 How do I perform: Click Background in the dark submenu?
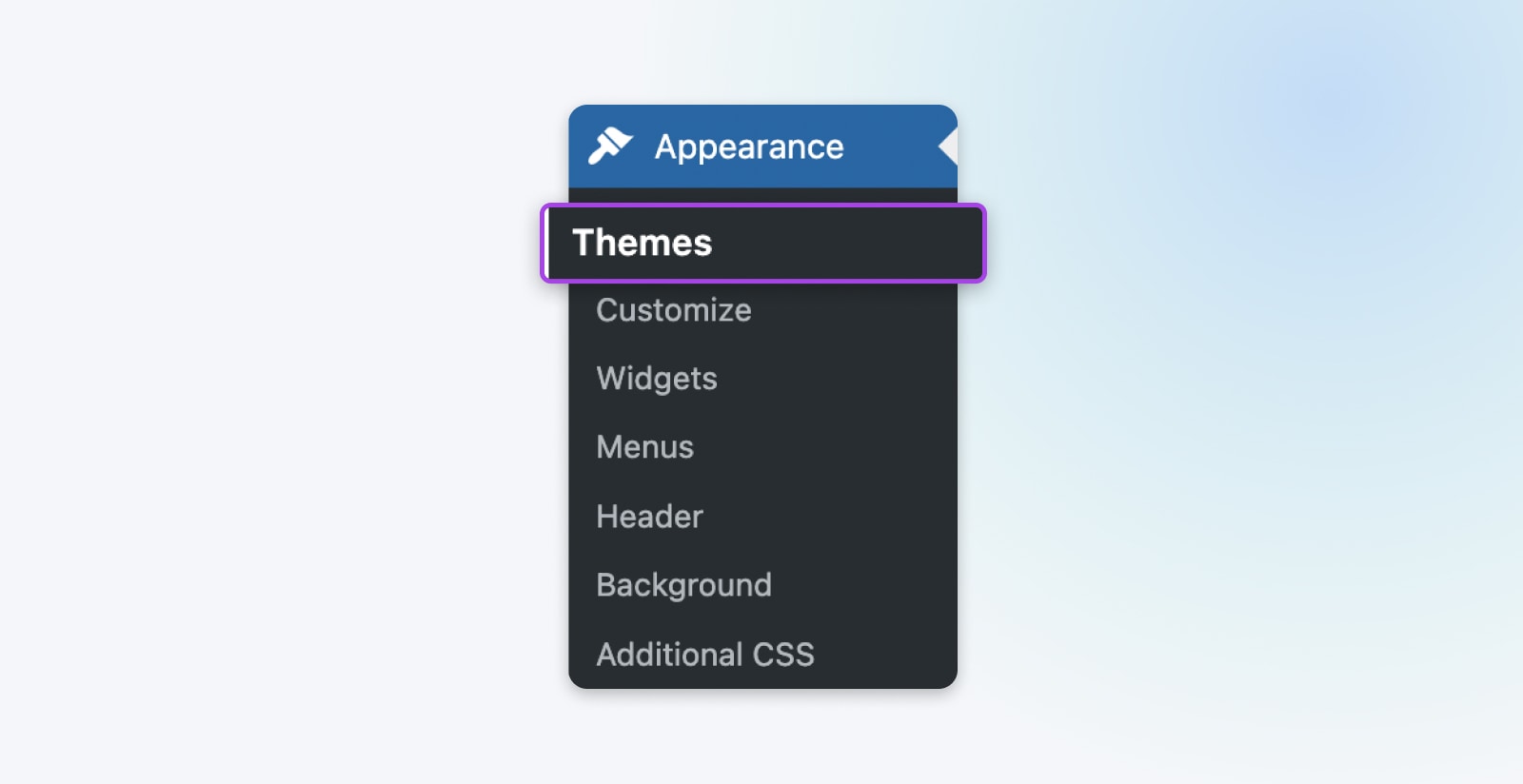click(683, 585)
